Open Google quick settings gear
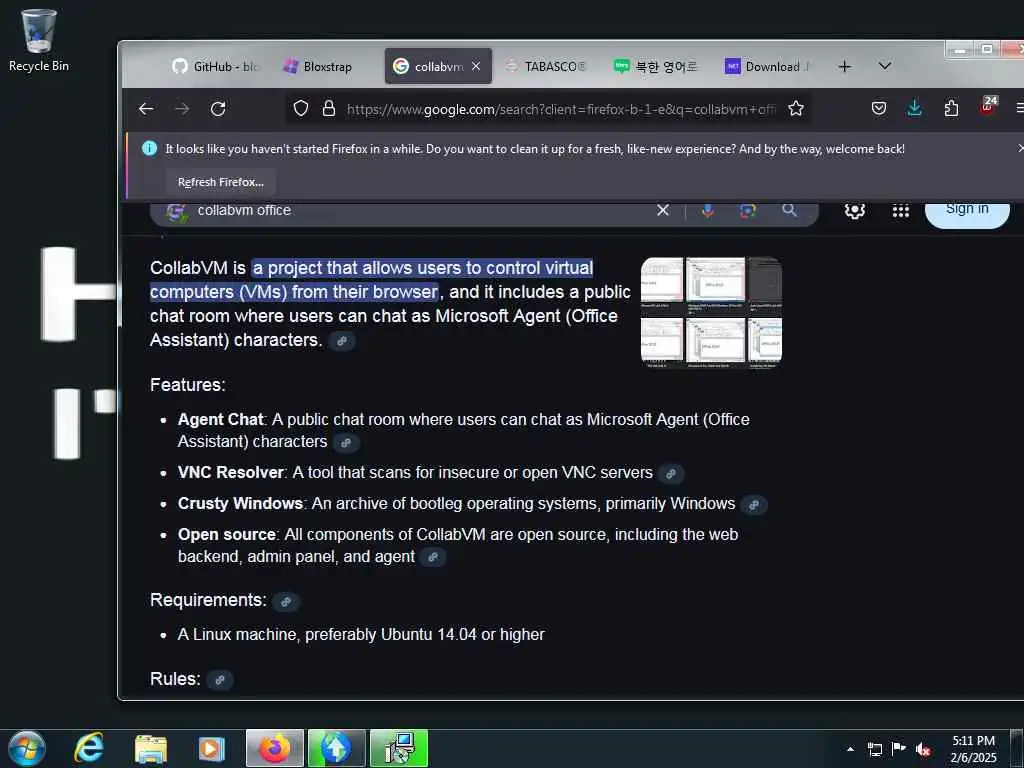Image resolution: width=1024 pixels, height=768 pixels. click(855, 210)
